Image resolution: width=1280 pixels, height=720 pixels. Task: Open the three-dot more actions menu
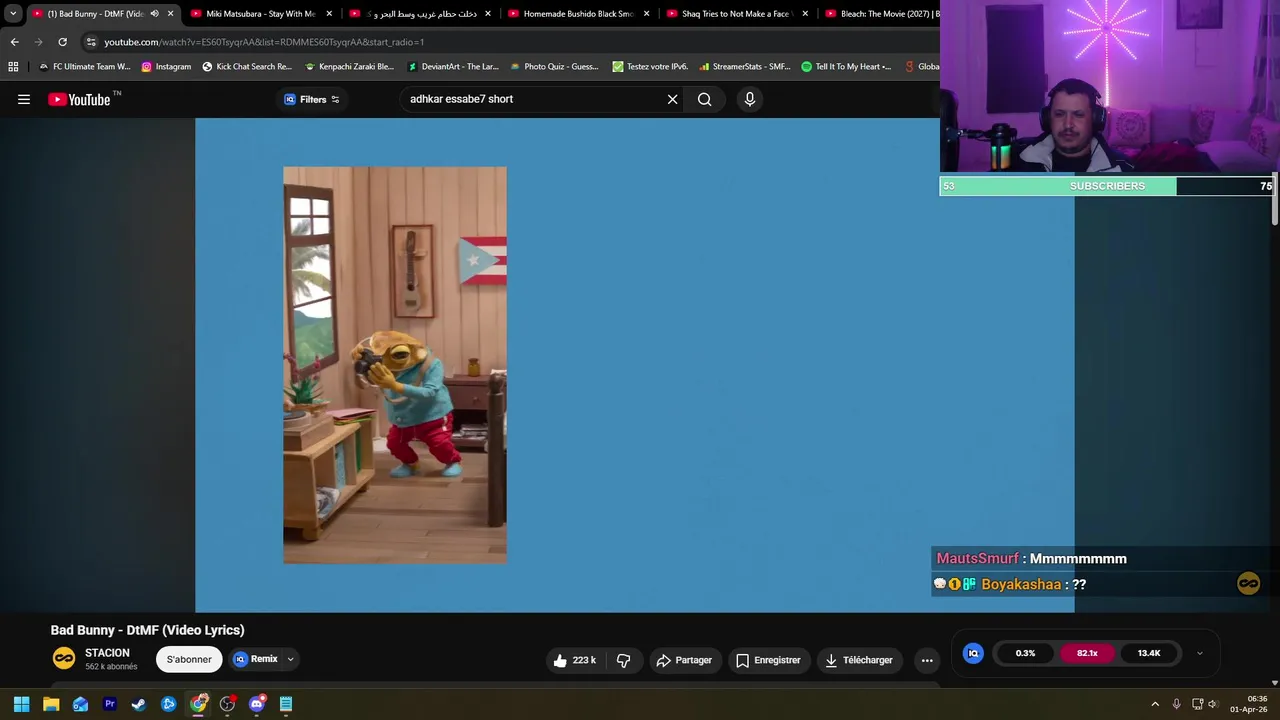point(927,660)
